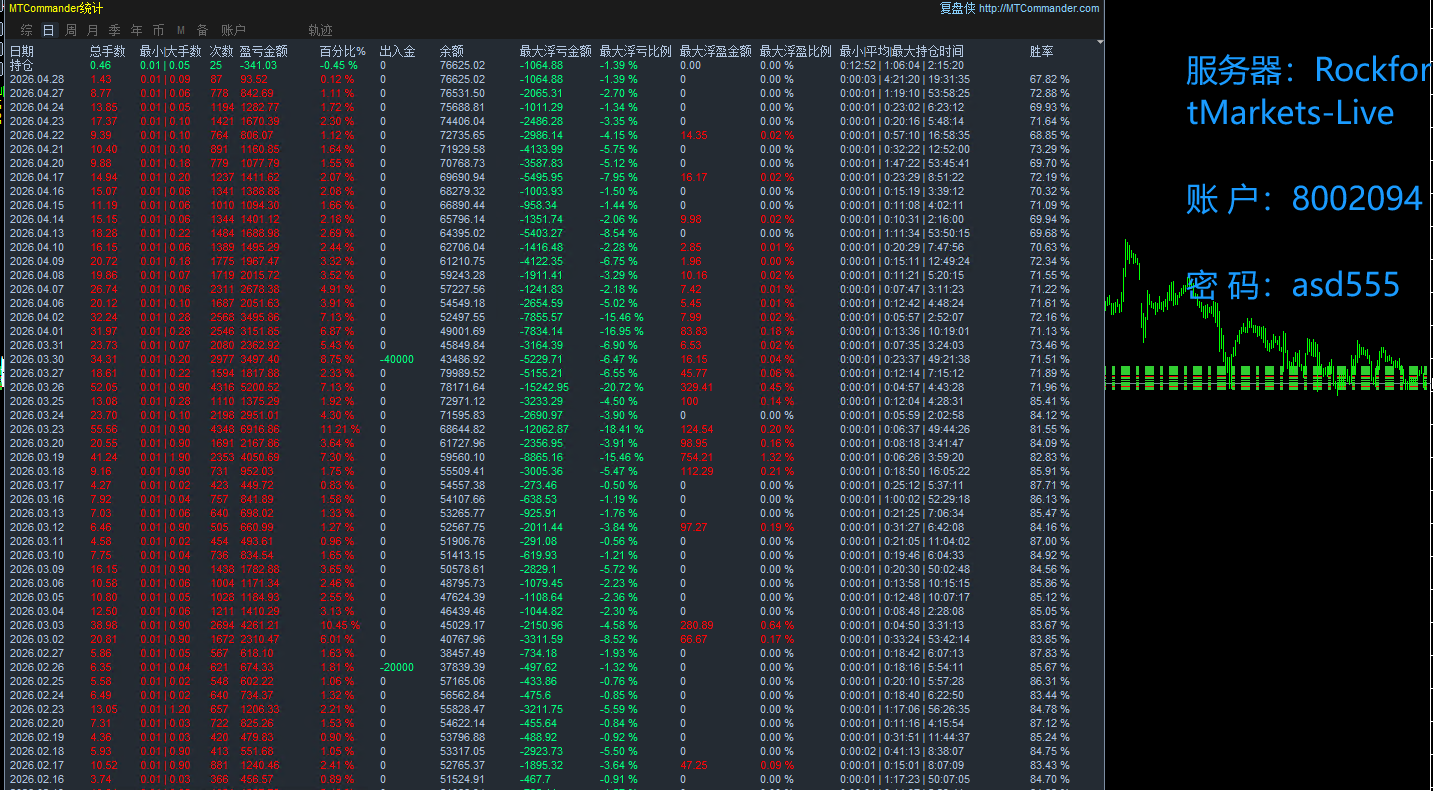Select the 2026.04.28 date row
The height and width of the screenshot is (791, 1433).
[x=37, y=79]
